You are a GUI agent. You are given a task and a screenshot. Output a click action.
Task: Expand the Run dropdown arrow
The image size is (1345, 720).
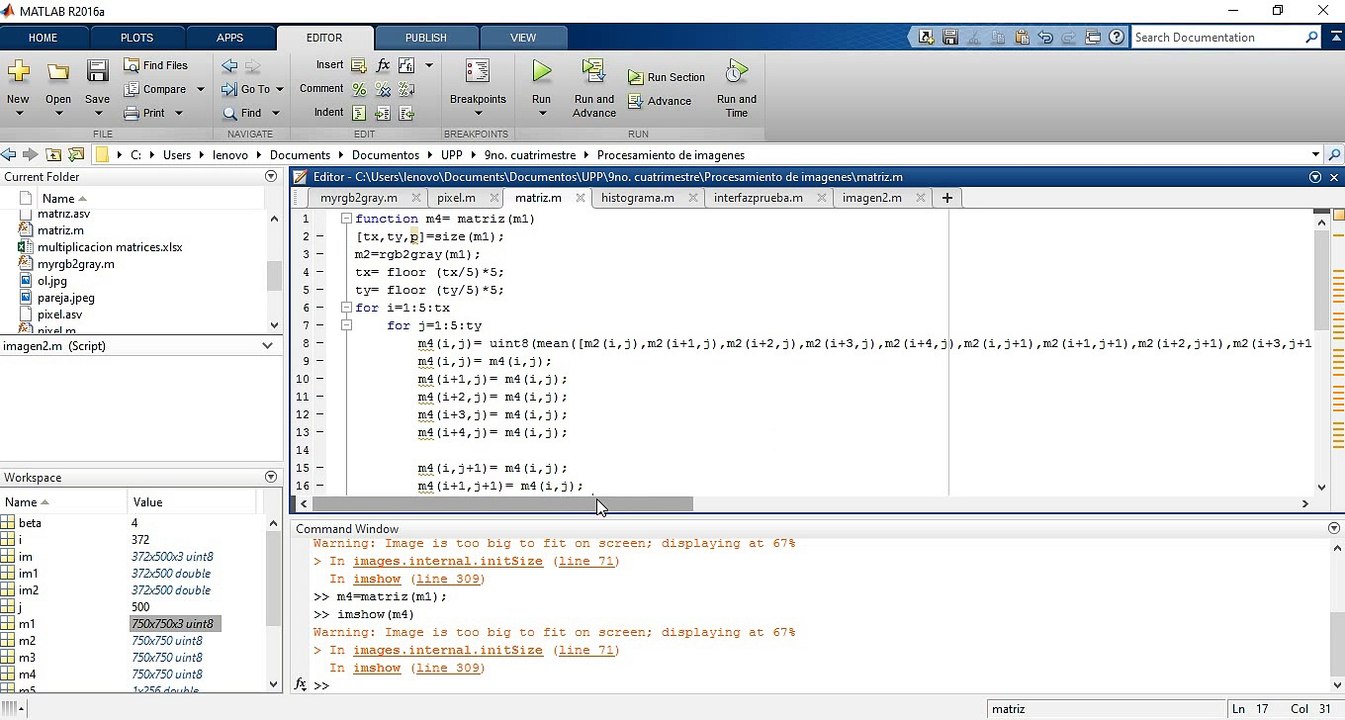tap(541, 113)
